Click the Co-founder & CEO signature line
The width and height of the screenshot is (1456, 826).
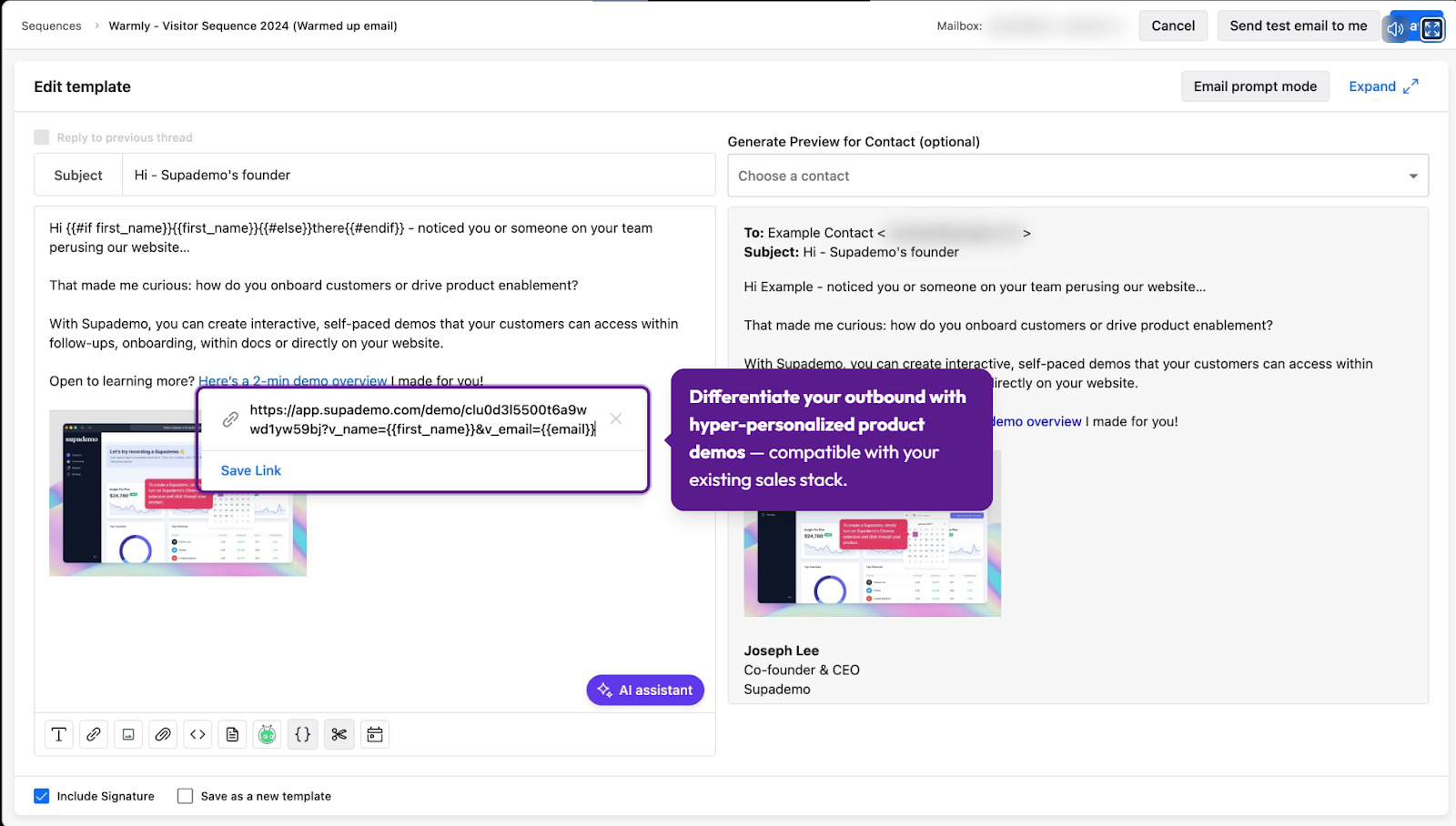click(802, 670)
